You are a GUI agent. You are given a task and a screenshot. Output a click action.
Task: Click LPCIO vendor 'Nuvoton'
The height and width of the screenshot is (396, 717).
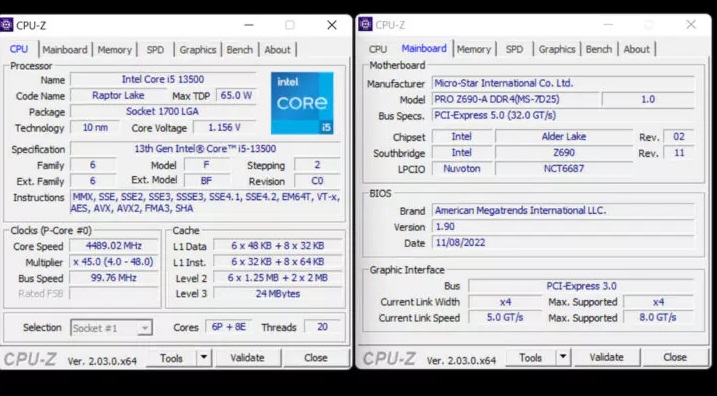click(462, 168)
